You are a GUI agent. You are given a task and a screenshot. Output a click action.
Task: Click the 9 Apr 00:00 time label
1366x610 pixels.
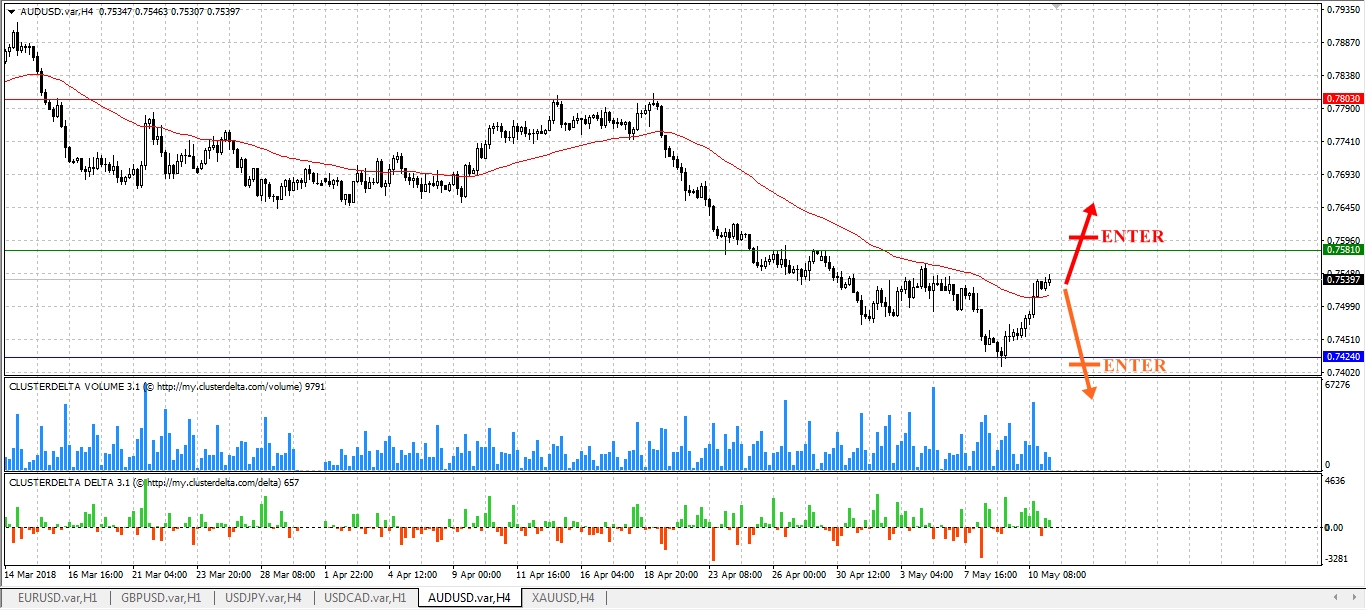478,575
